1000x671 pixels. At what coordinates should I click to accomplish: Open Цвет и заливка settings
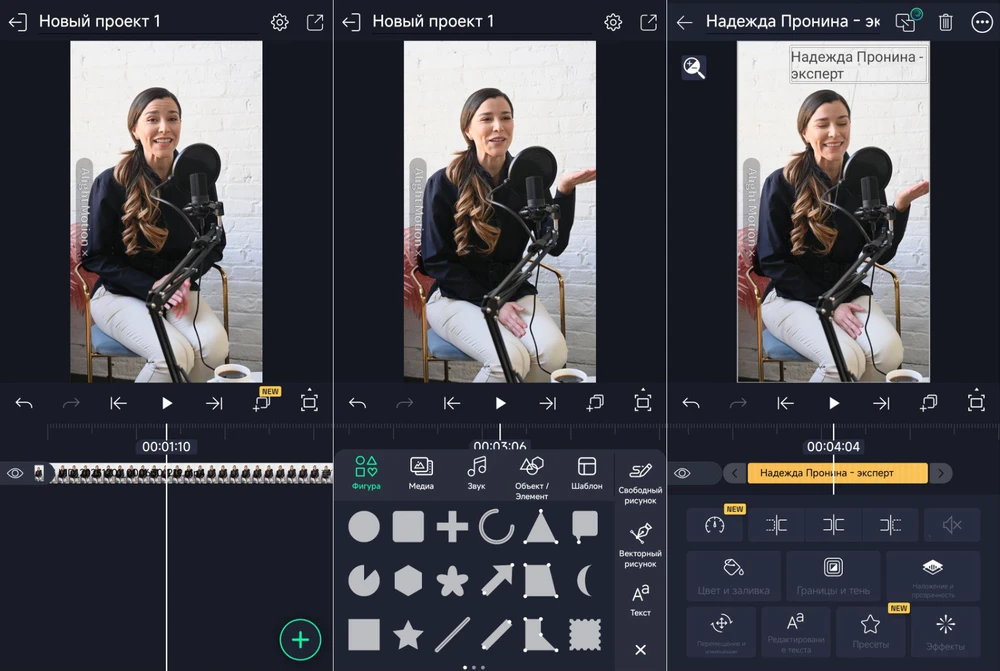tap(733, 575)
